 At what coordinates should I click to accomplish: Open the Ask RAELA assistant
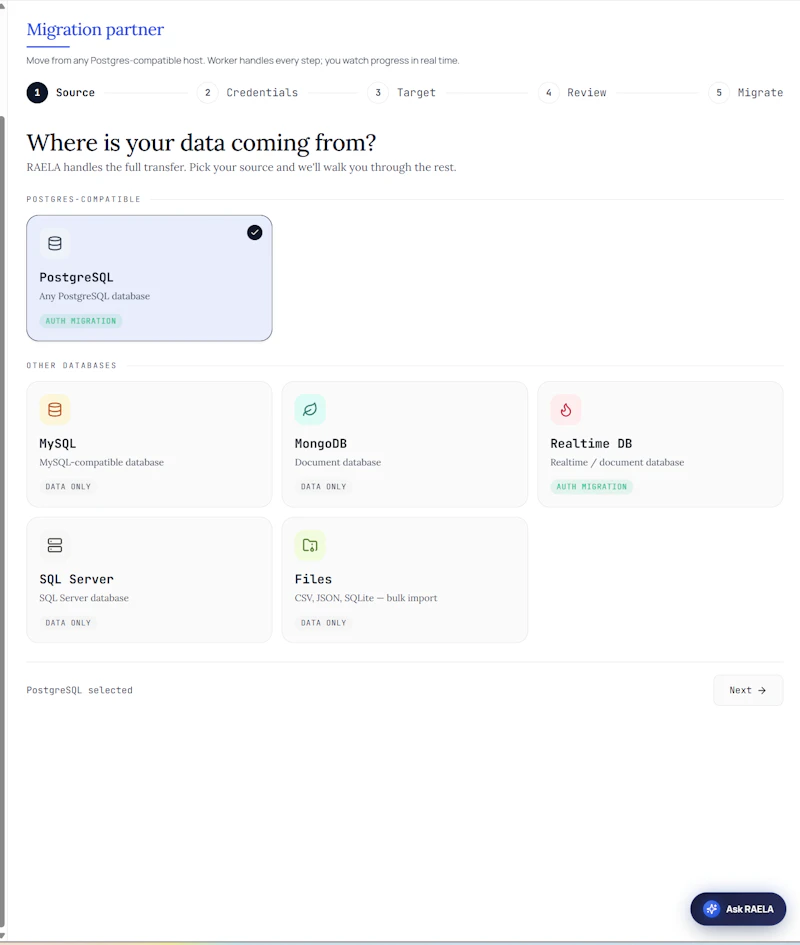(x=738, y=909)
